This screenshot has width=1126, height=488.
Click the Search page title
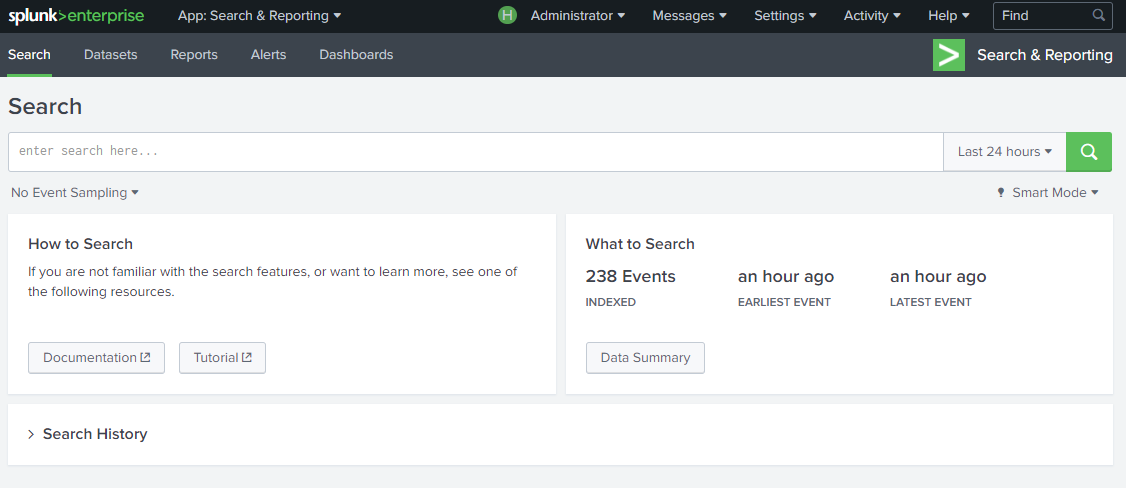(x=45, y=107)
